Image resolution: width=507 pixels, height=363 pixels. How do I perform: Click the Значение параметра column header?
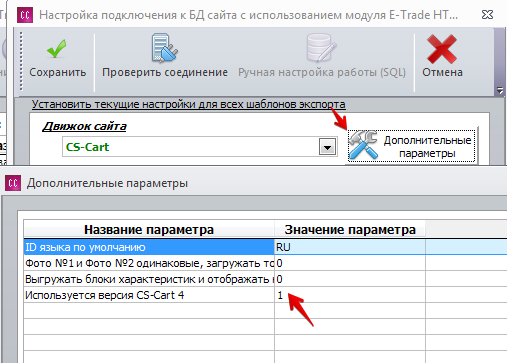(350, 230)
